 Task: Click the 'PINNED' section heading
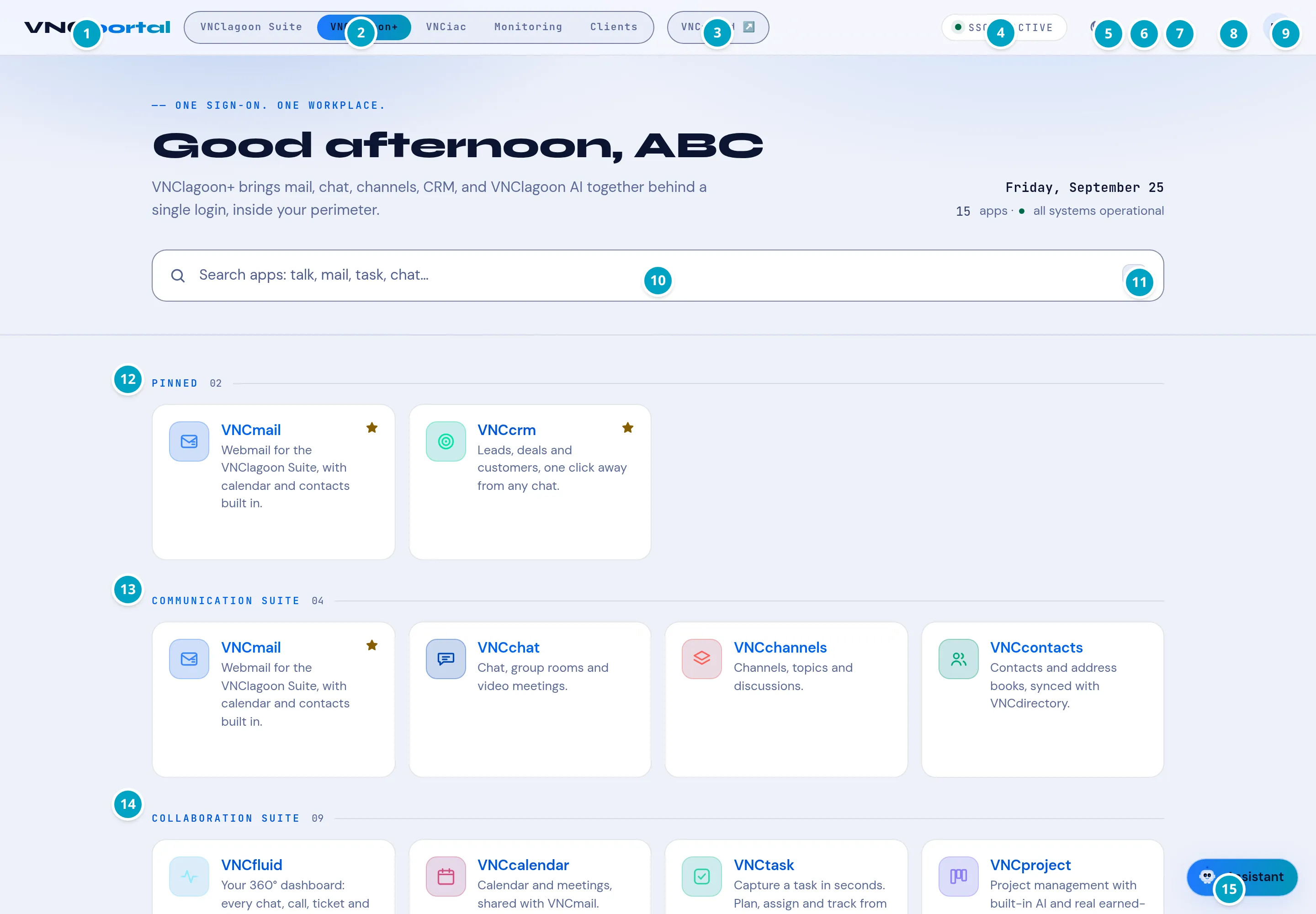(x=175, y=383)
